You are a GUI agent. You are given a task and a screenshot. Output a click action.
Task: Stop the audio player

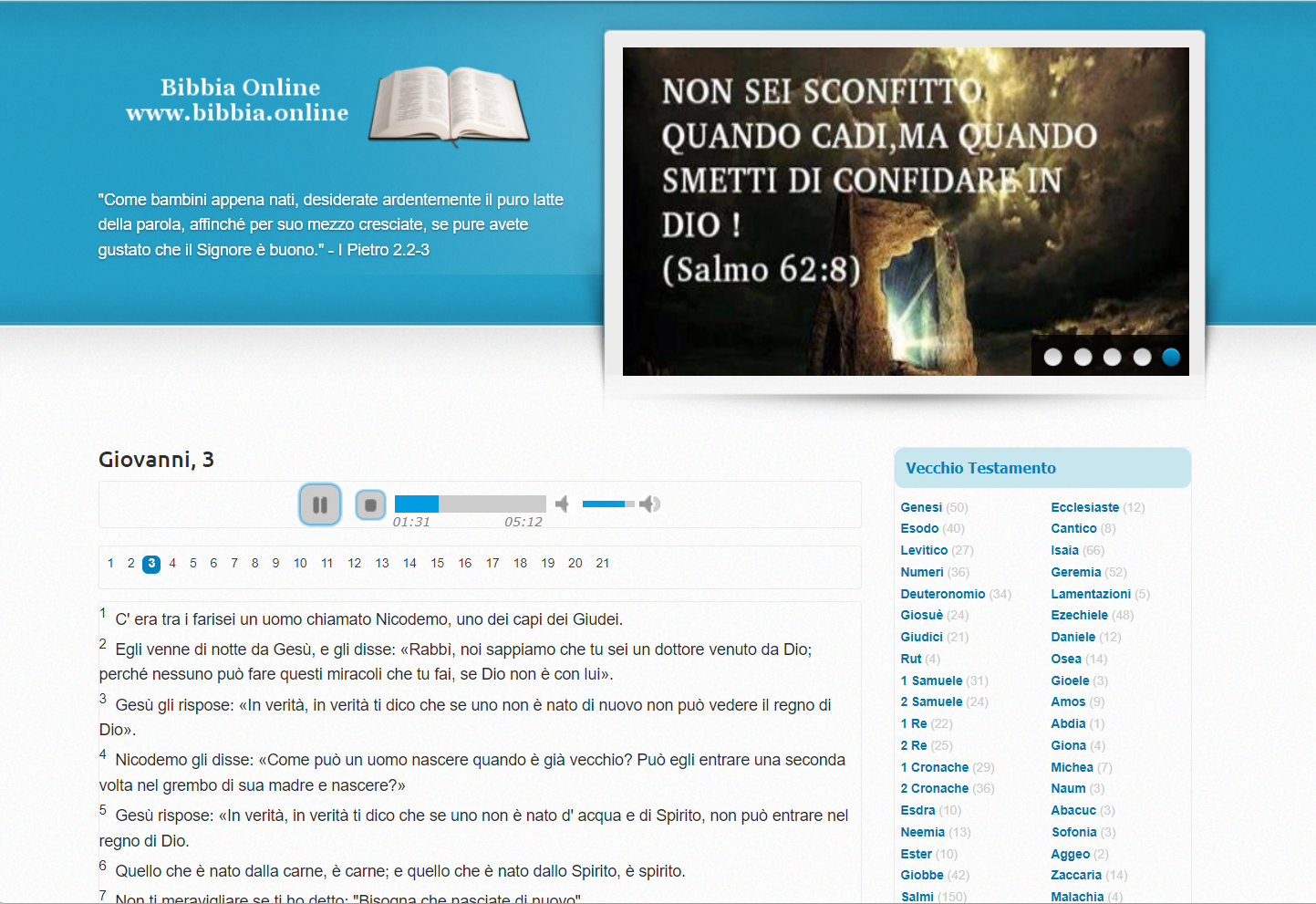tap(370, 504)
